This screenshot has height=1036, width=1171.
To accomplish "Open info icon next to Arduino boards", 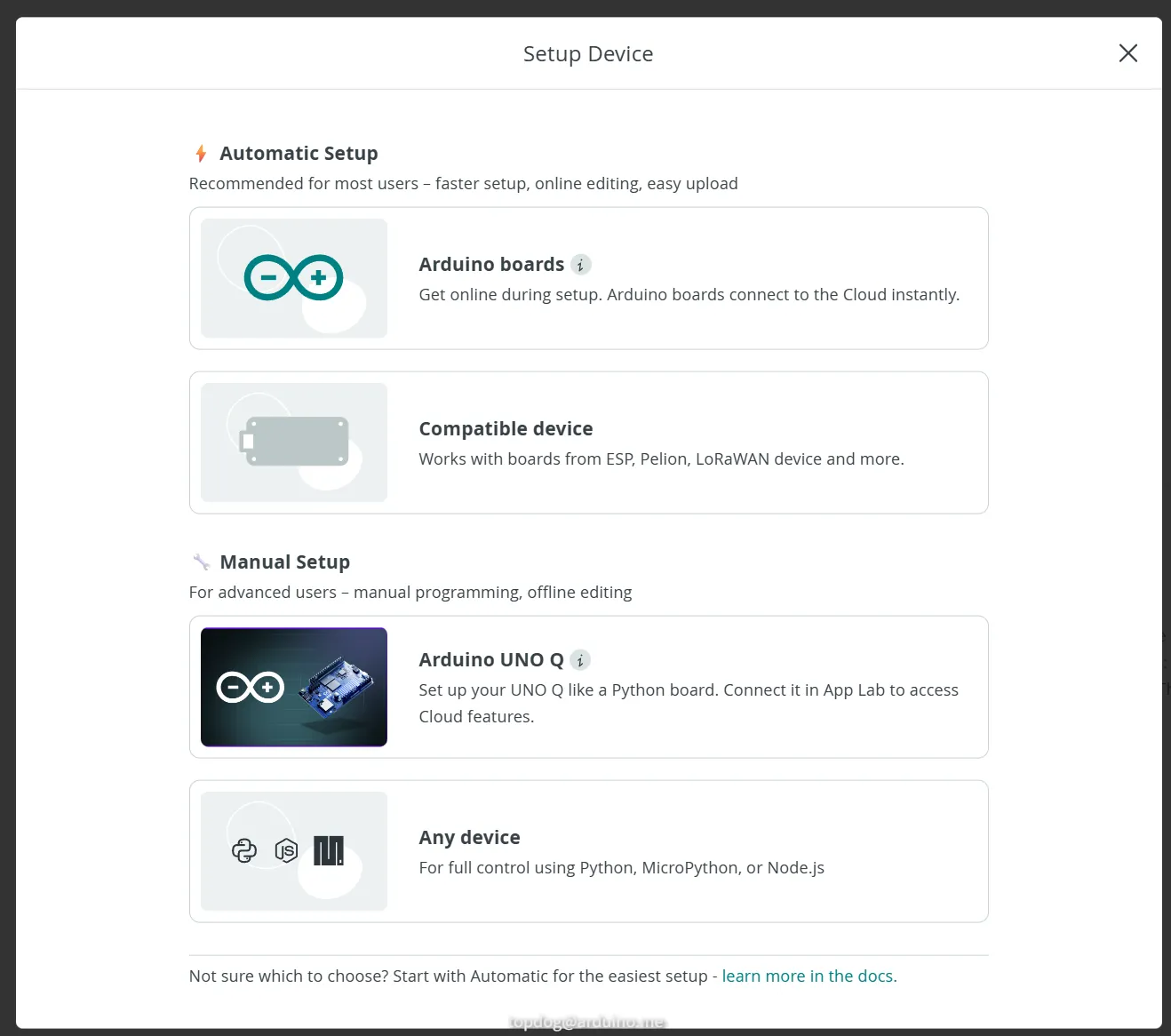I will [580, 265].
